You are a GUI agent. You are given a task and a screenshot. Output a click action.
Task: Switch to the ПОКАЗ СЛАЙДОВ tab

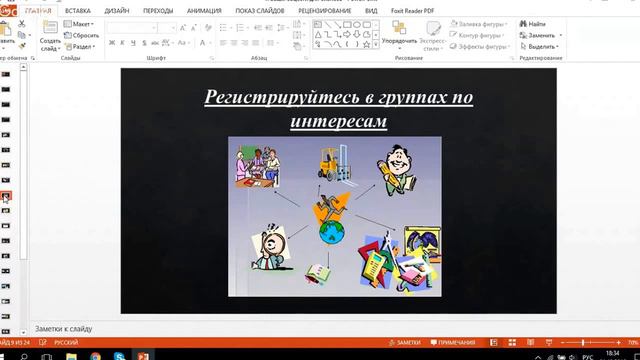[x=260, y=11]
